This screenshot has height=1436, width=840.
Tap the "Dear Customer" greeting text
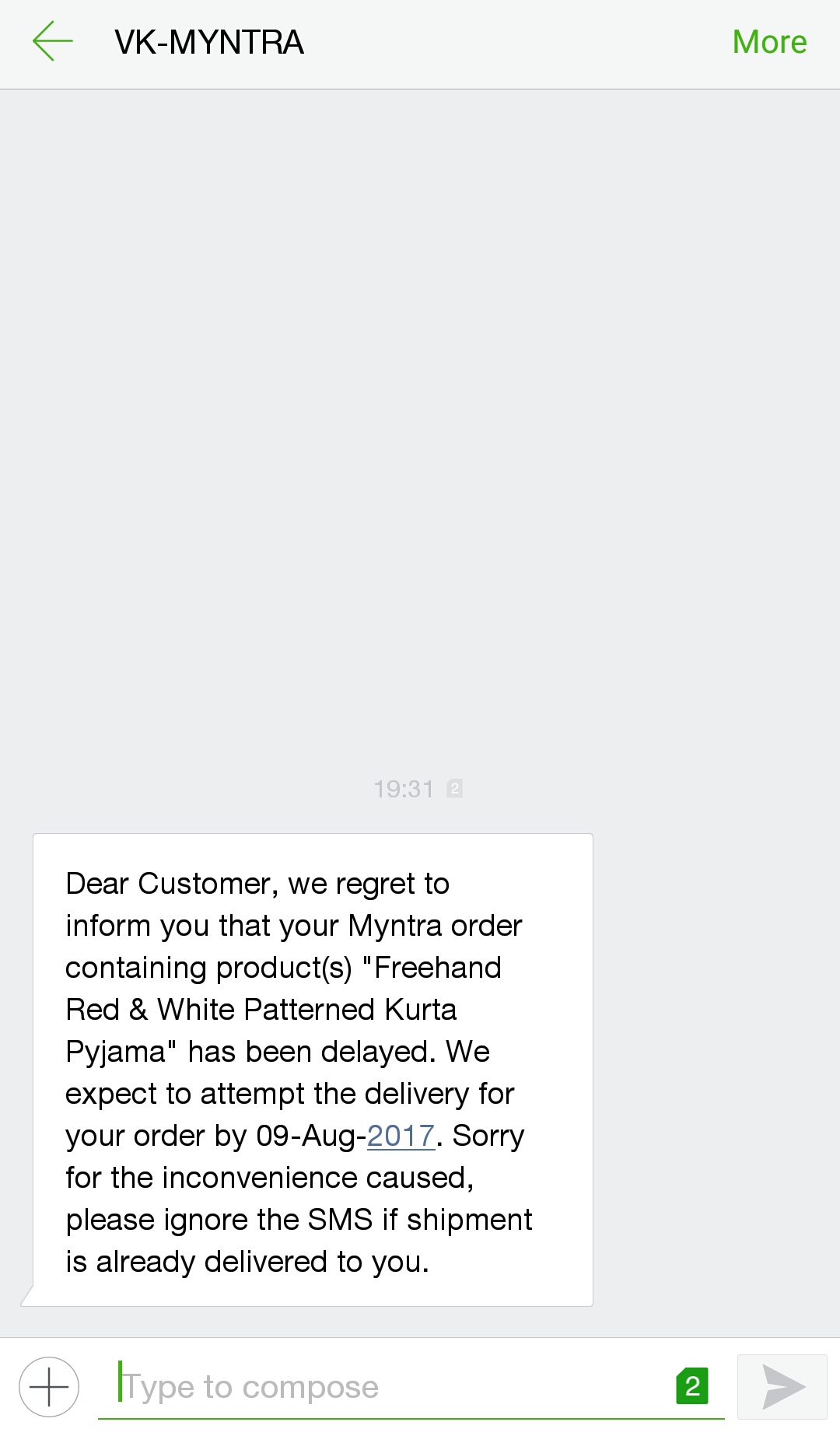(169, 884)
